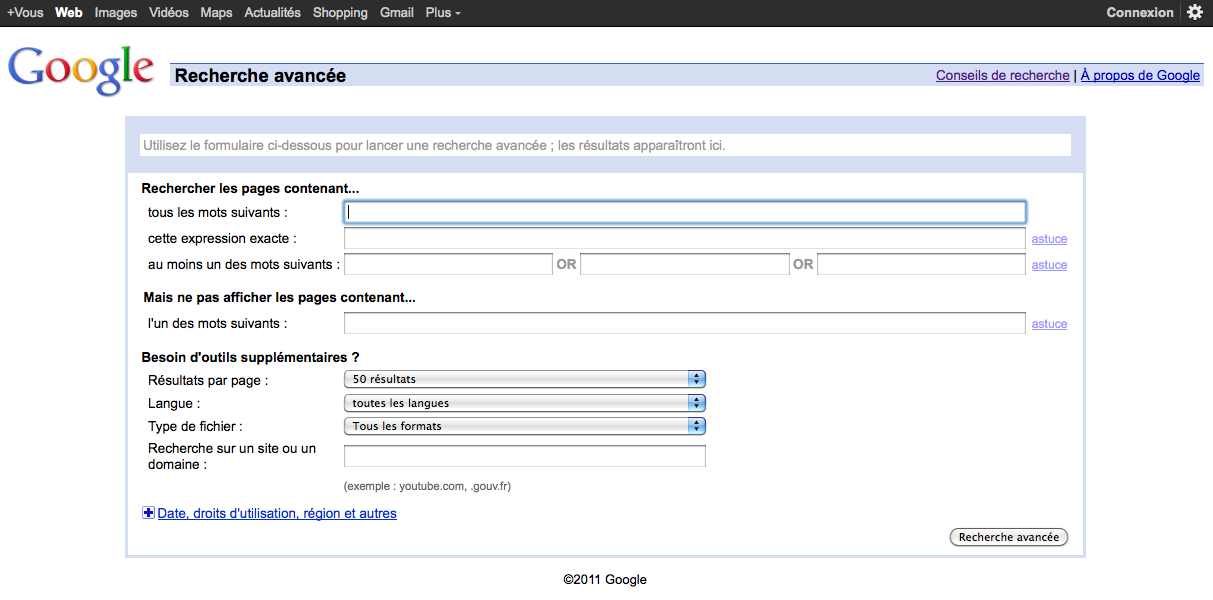Open the Type de fichier dropdown
Viewport: 1213px width, 600px height.
coord(525,426)
